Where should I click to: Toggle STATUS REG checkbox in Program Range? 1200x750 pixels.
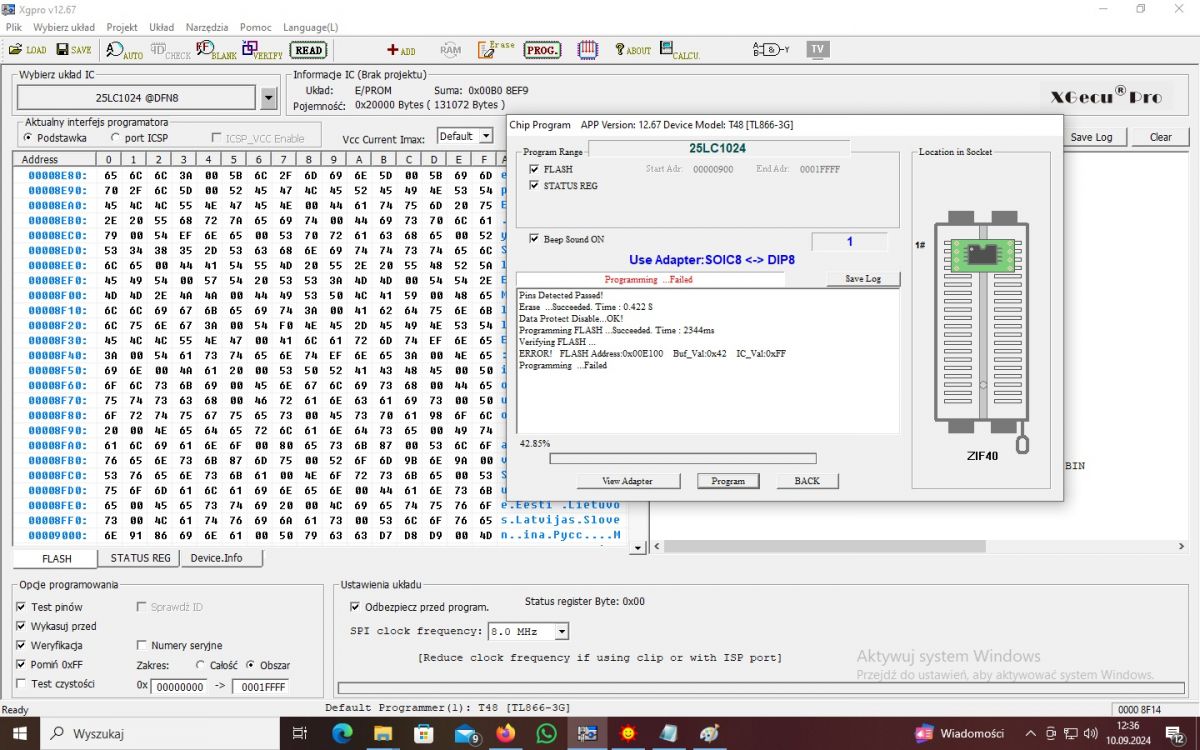click(x=534, y=186)
